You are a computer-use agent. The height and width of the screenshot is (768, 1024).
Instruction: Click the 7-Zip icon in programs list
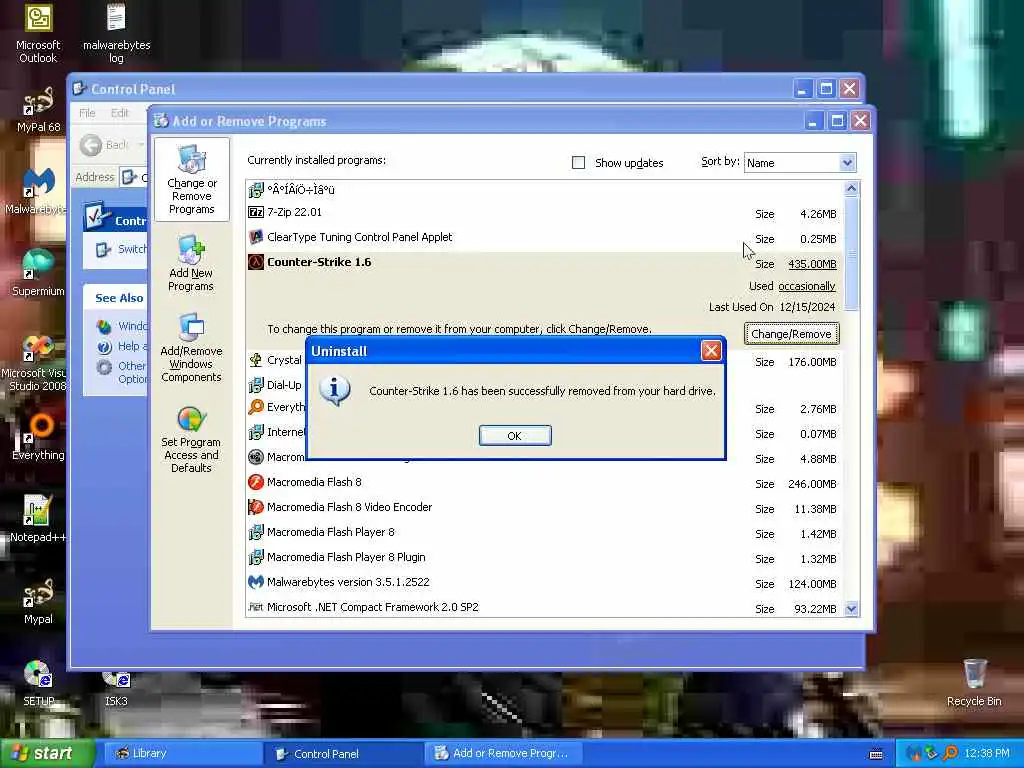(255, 212)
